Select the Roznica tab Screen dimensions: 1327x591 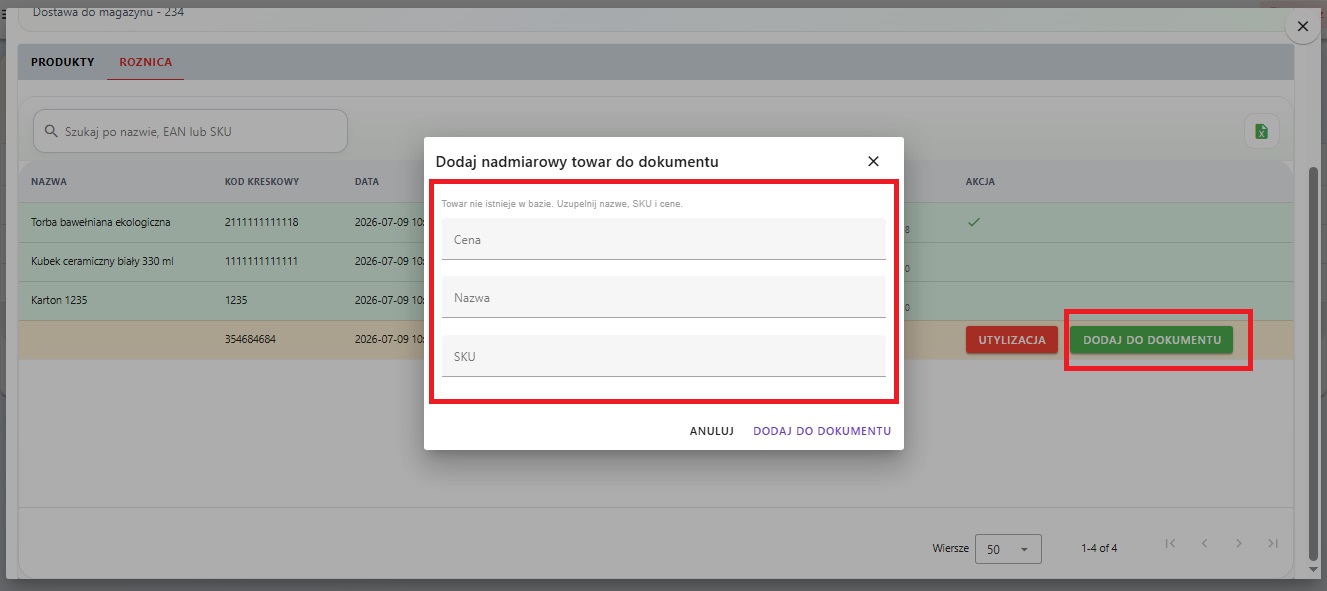tap(146, 62)
